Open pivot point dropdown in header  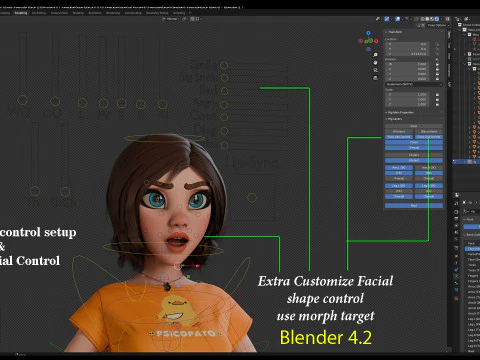point(185,19)
